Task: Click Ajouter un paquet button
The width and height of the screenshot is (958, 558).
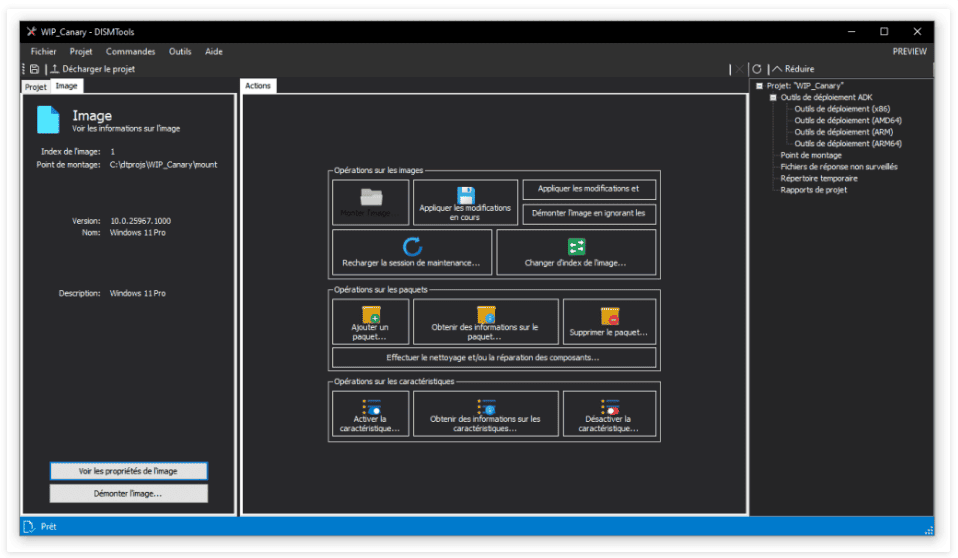Action: click(370, 321)
